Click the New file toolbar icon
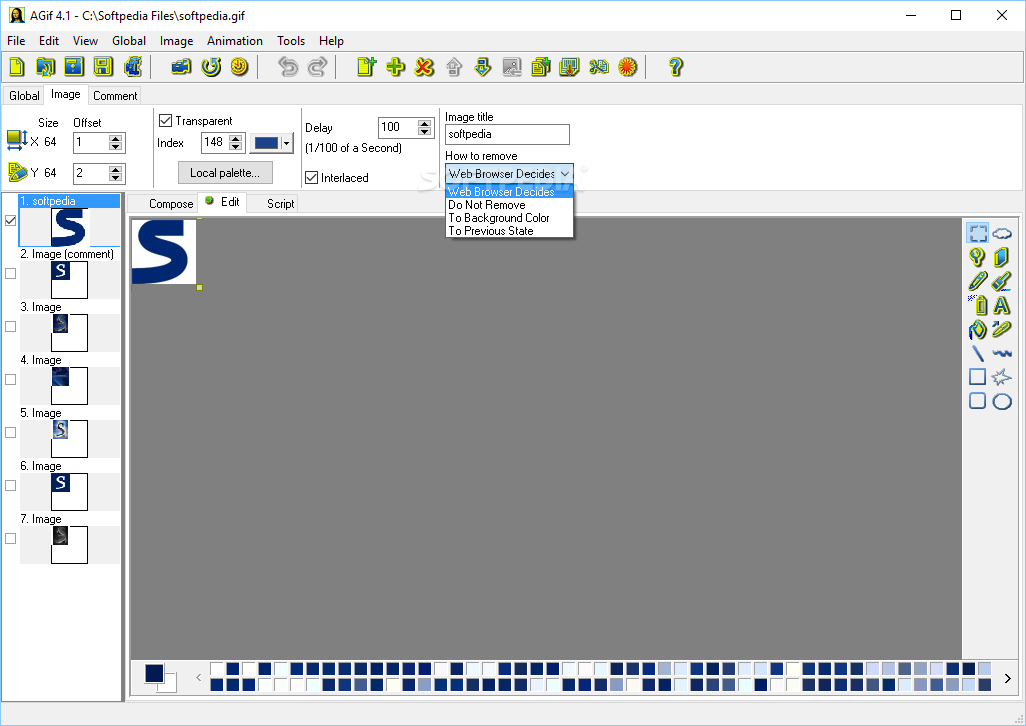Viewport: 1026px width, 726px height. 16,67
